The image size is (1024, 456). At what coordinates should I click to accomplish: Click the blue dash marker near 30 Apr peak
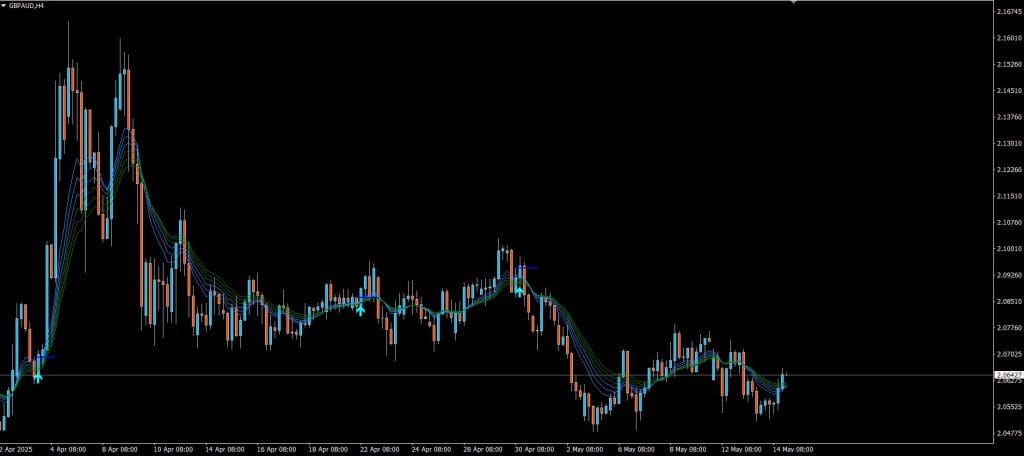(530, 267)
